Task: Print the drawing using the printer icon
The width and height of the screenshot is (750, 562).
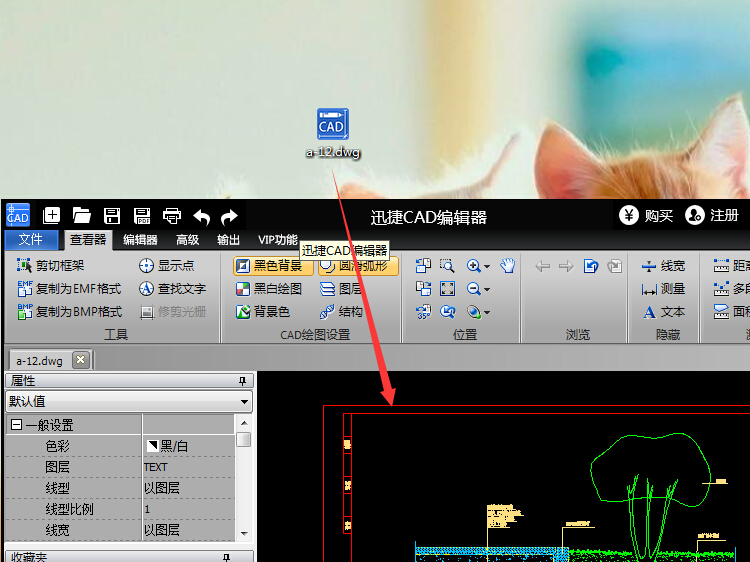Action: click(172, 216)
